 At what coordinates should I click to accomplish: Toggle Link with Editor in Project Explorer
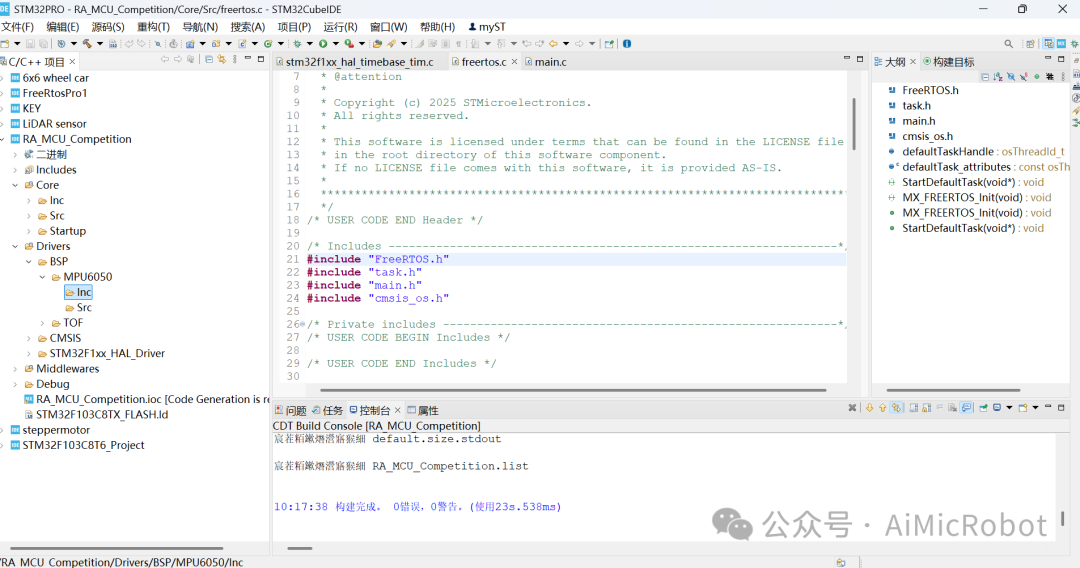click(222, 59)
